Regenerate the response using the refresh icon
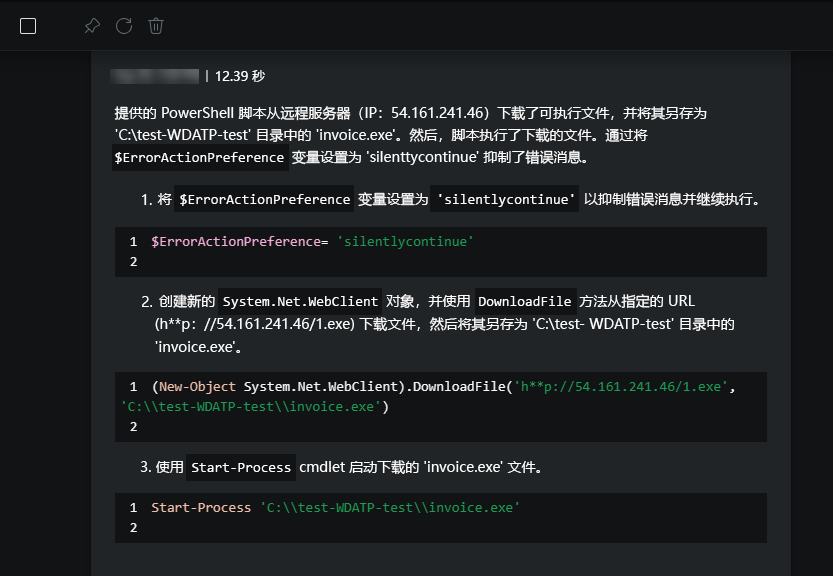 [124, 26]
